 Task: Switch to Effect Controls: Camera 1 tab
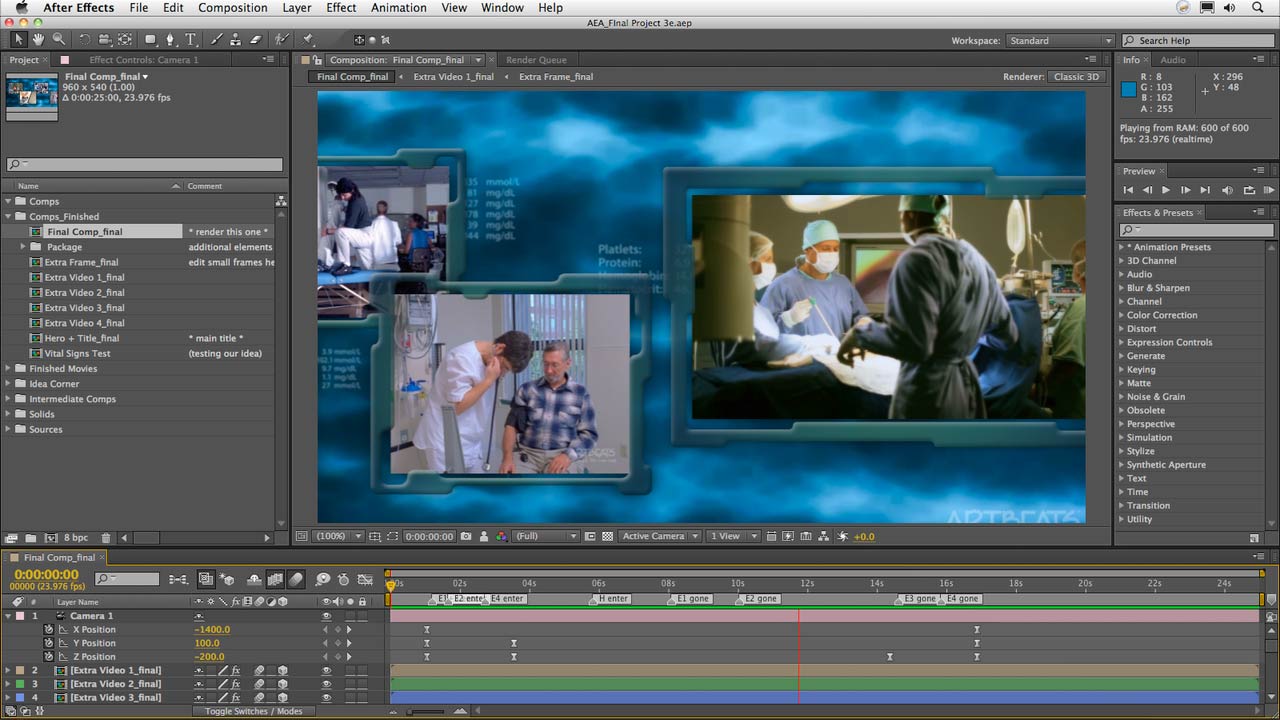coord(144,60)
